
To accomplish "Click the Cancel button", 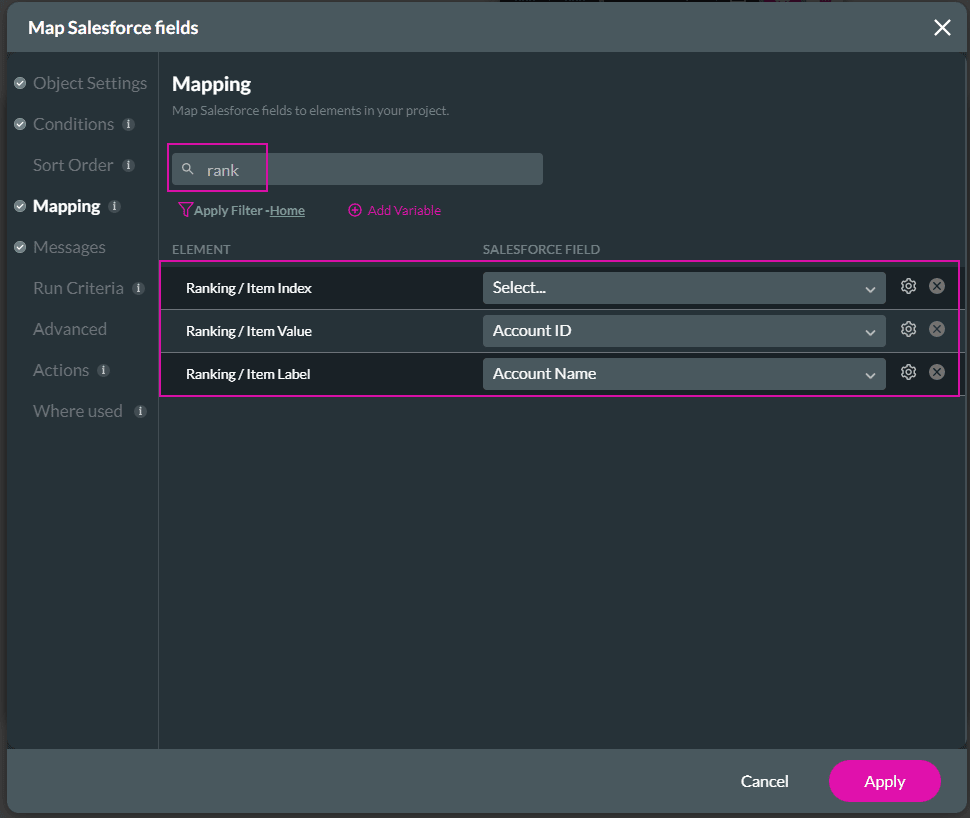I will tap(764, 781).
